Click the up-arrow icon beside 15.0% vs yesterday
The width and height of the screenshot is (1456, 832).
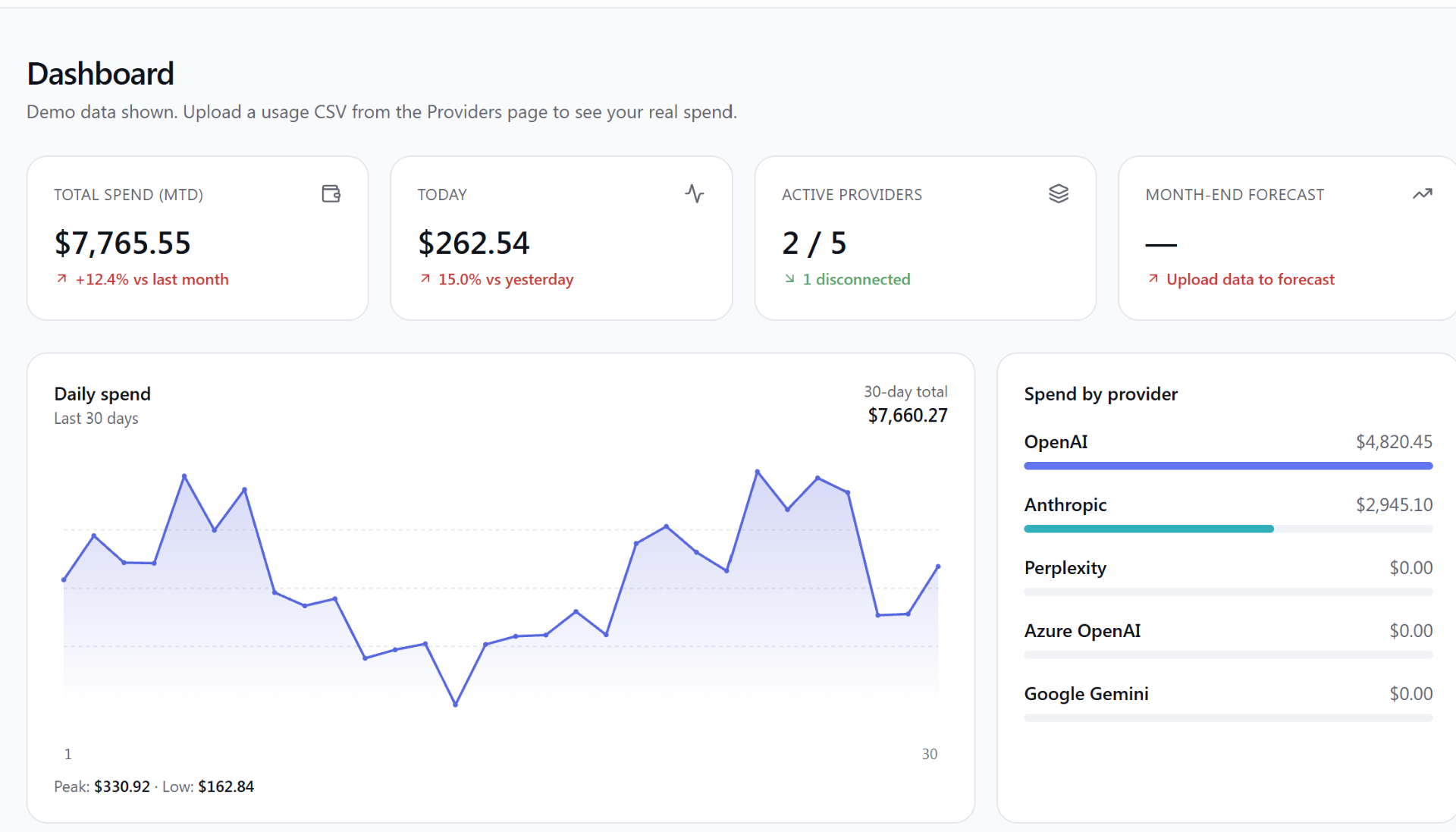click(x=425, y=279)
